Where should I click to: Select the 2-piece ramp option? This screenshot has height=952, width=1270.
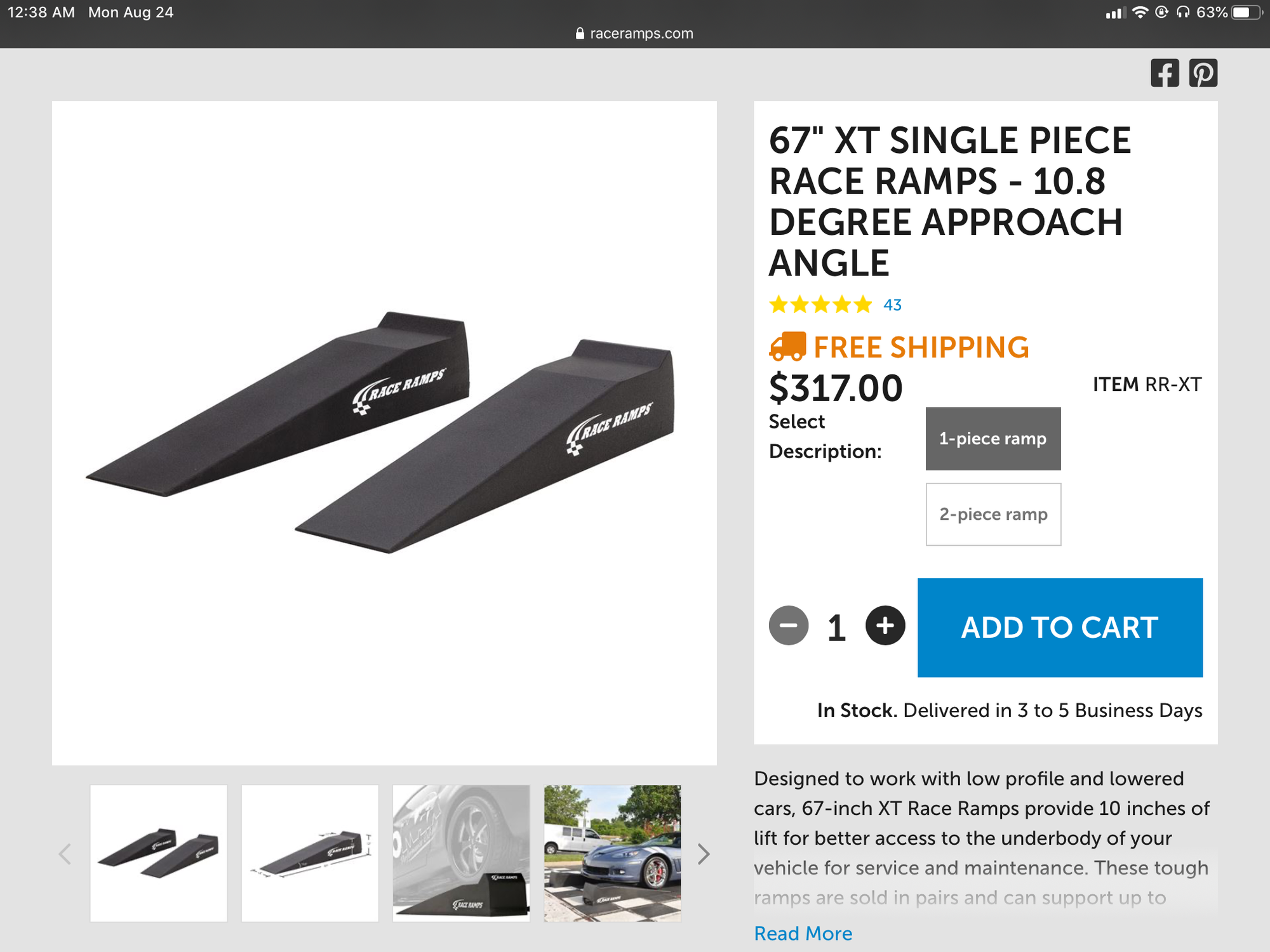point(993,514)
